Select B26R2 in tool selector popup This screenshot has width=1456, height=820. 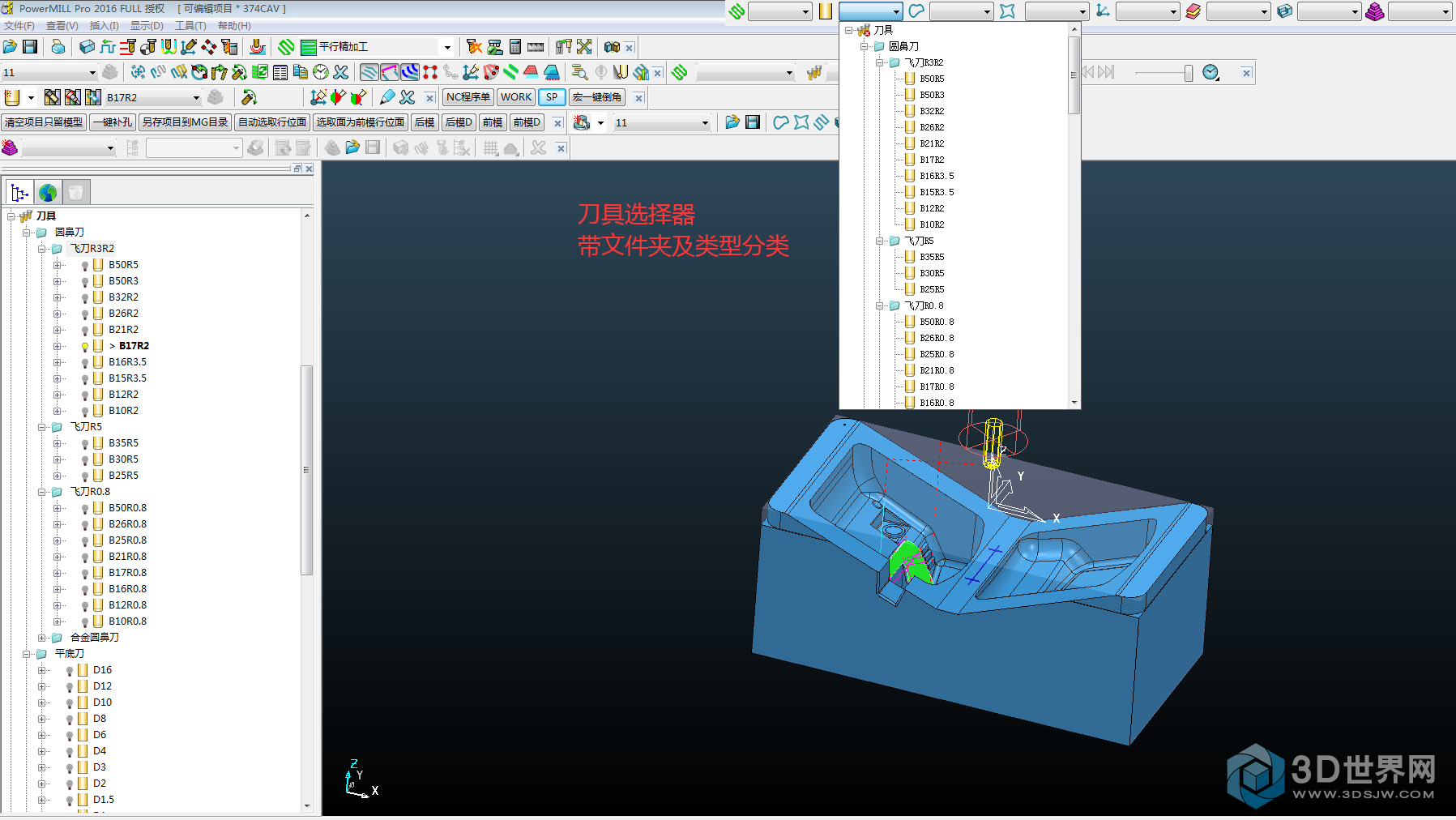(x=932, y=127)
